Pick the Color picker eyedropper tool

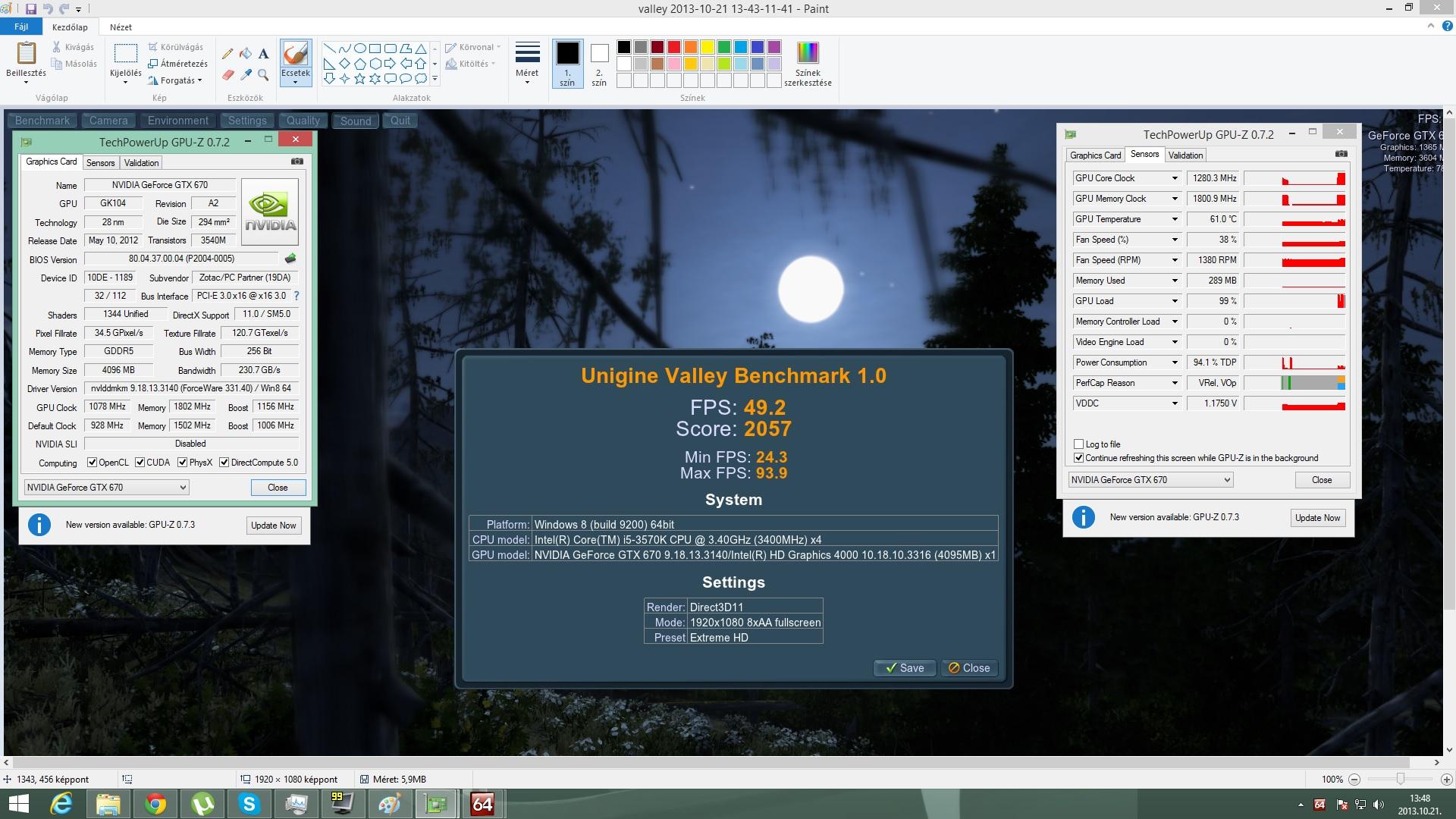(246, 74)
